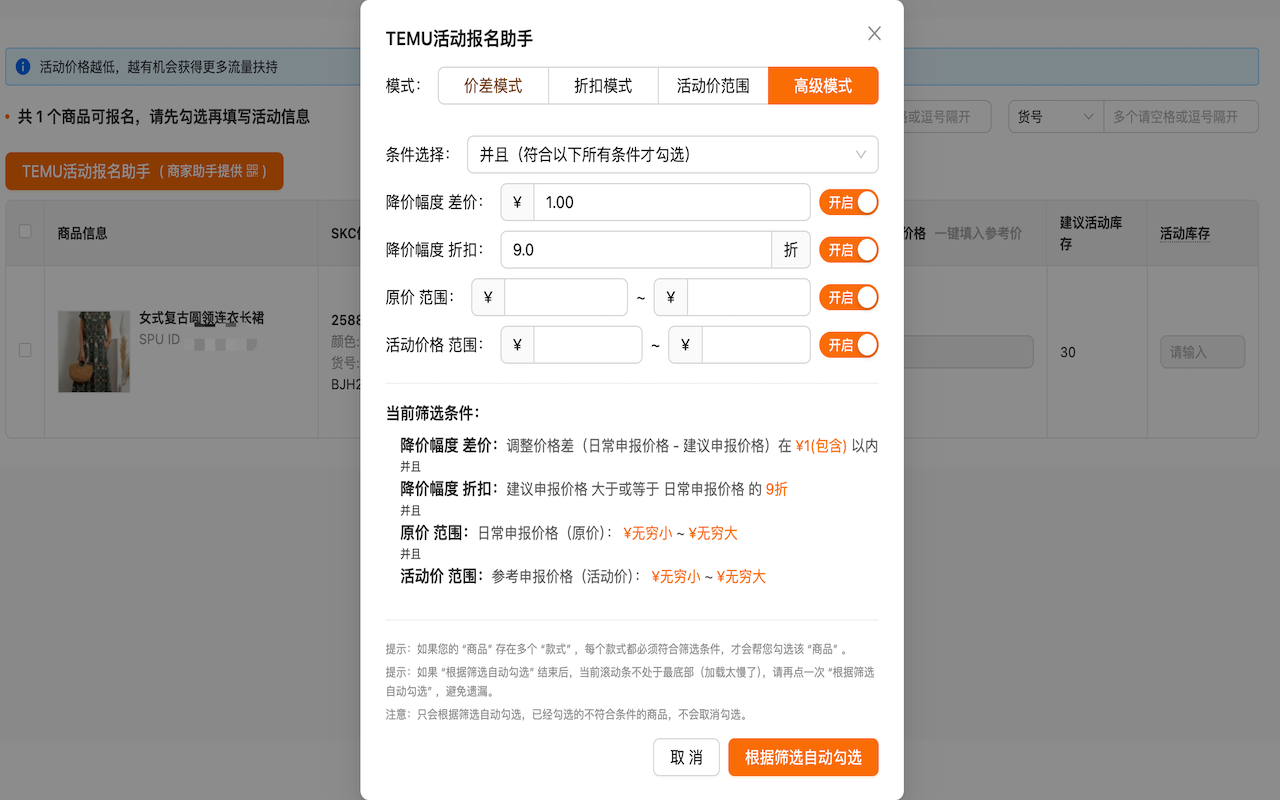Click the QR code icon in the TEMU助手 button
Viewport: 1280px width, 800px height.
(x=254, y=170)
